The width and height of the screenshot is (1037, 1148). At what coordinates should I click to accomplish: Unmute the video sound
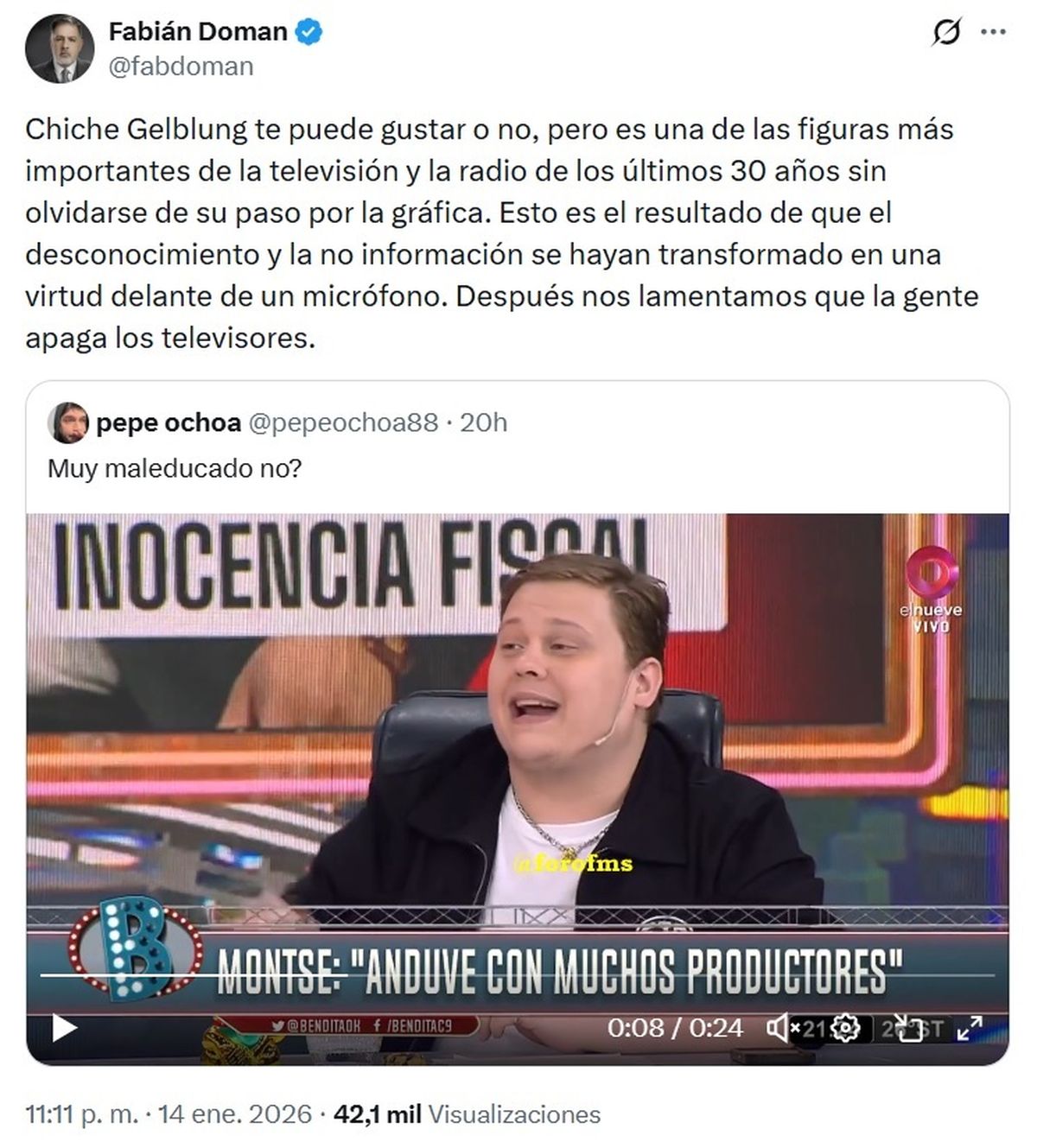click(x=780, y=1028)
